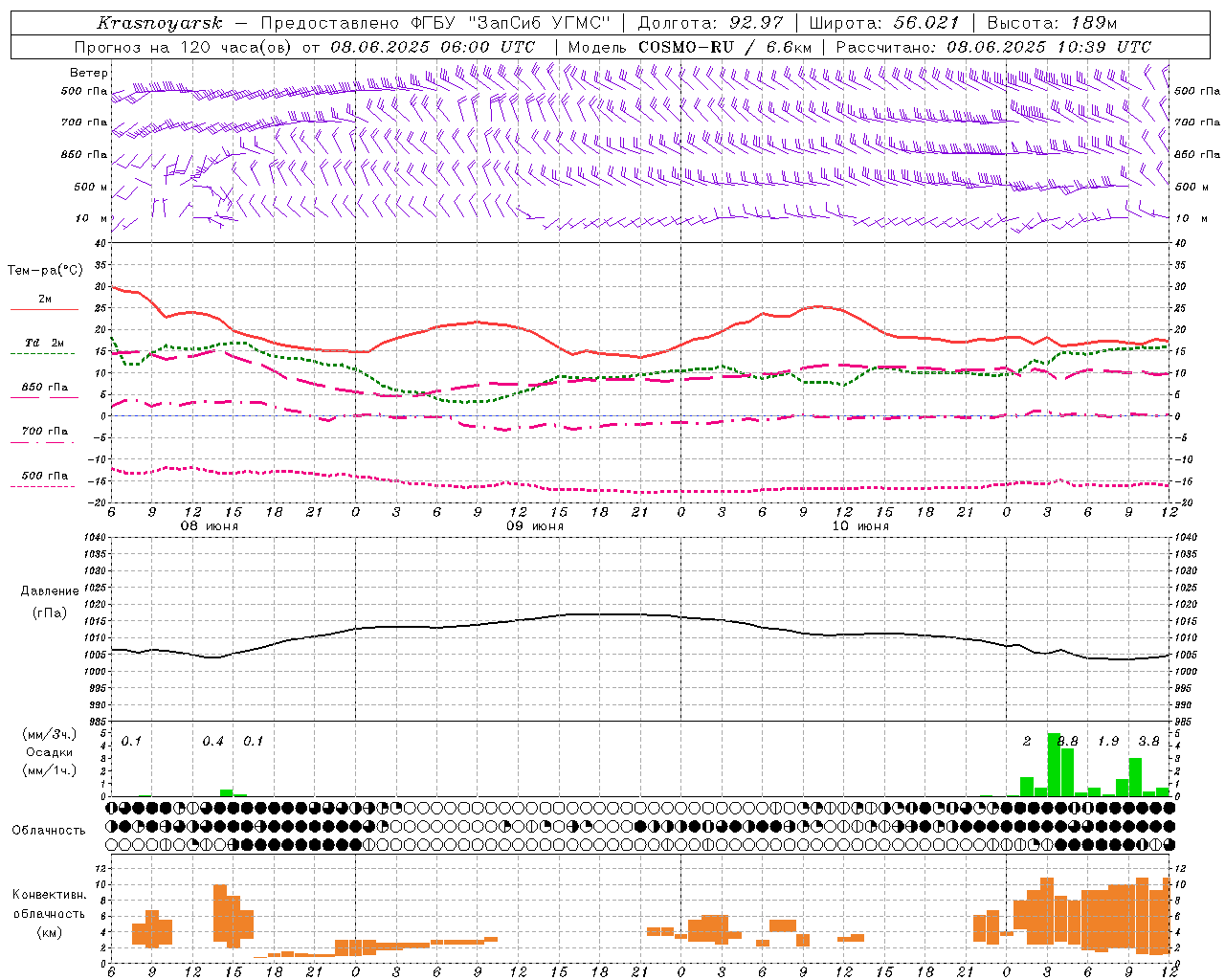The image size is (1225, 980).
Task: Click the "Ветер" wind panel label
Action: pyautogui.click(x=89, y=73)
